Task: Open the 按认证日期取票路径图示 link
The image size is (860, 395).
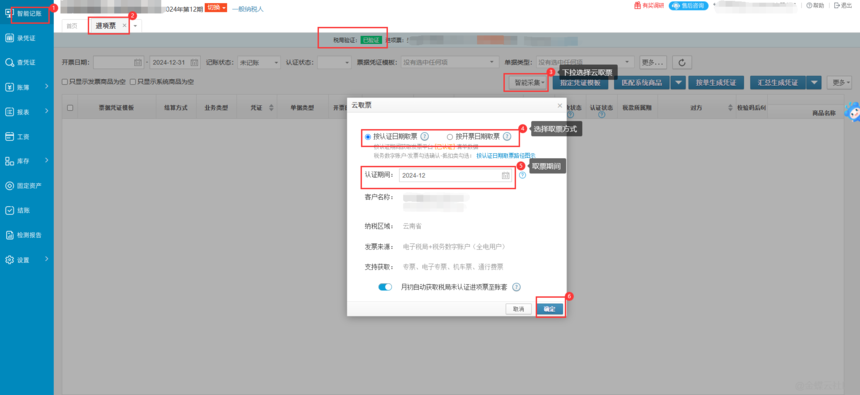Action: click(x=505, y=156)
